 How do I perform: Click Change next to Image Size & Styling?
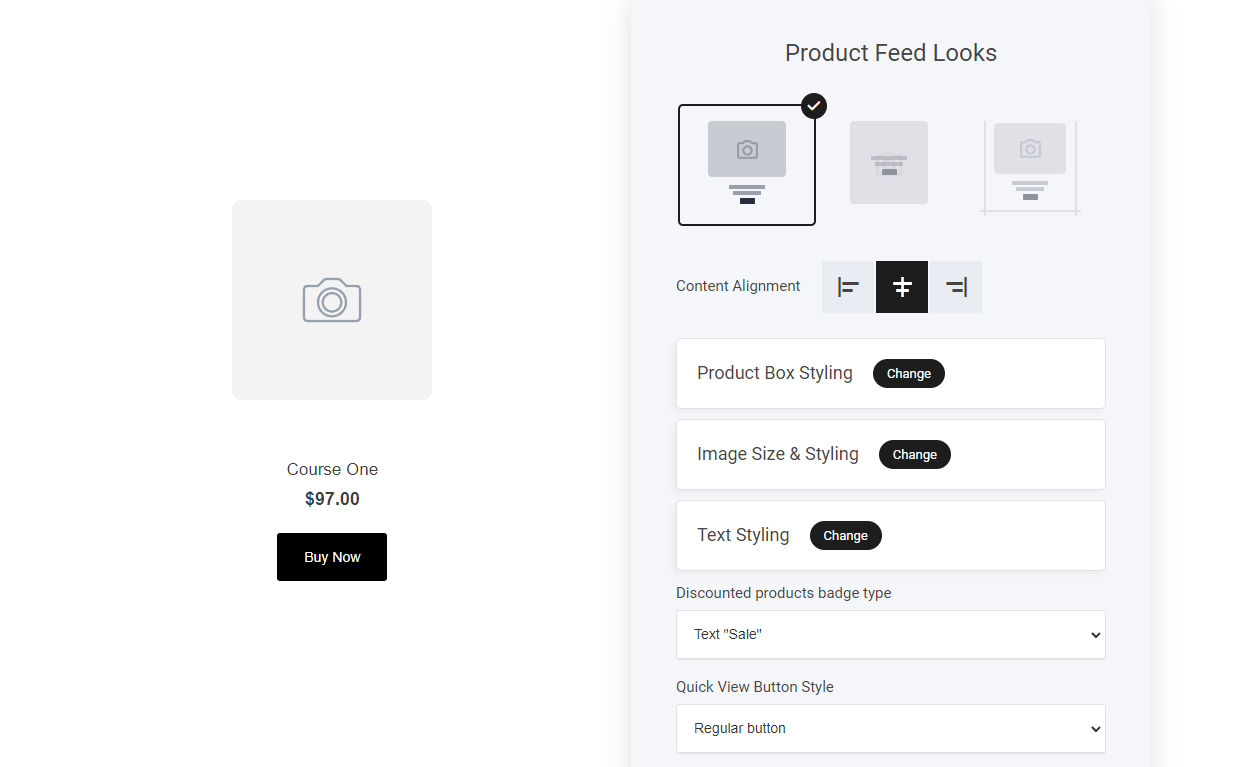(x=914, y=454)
